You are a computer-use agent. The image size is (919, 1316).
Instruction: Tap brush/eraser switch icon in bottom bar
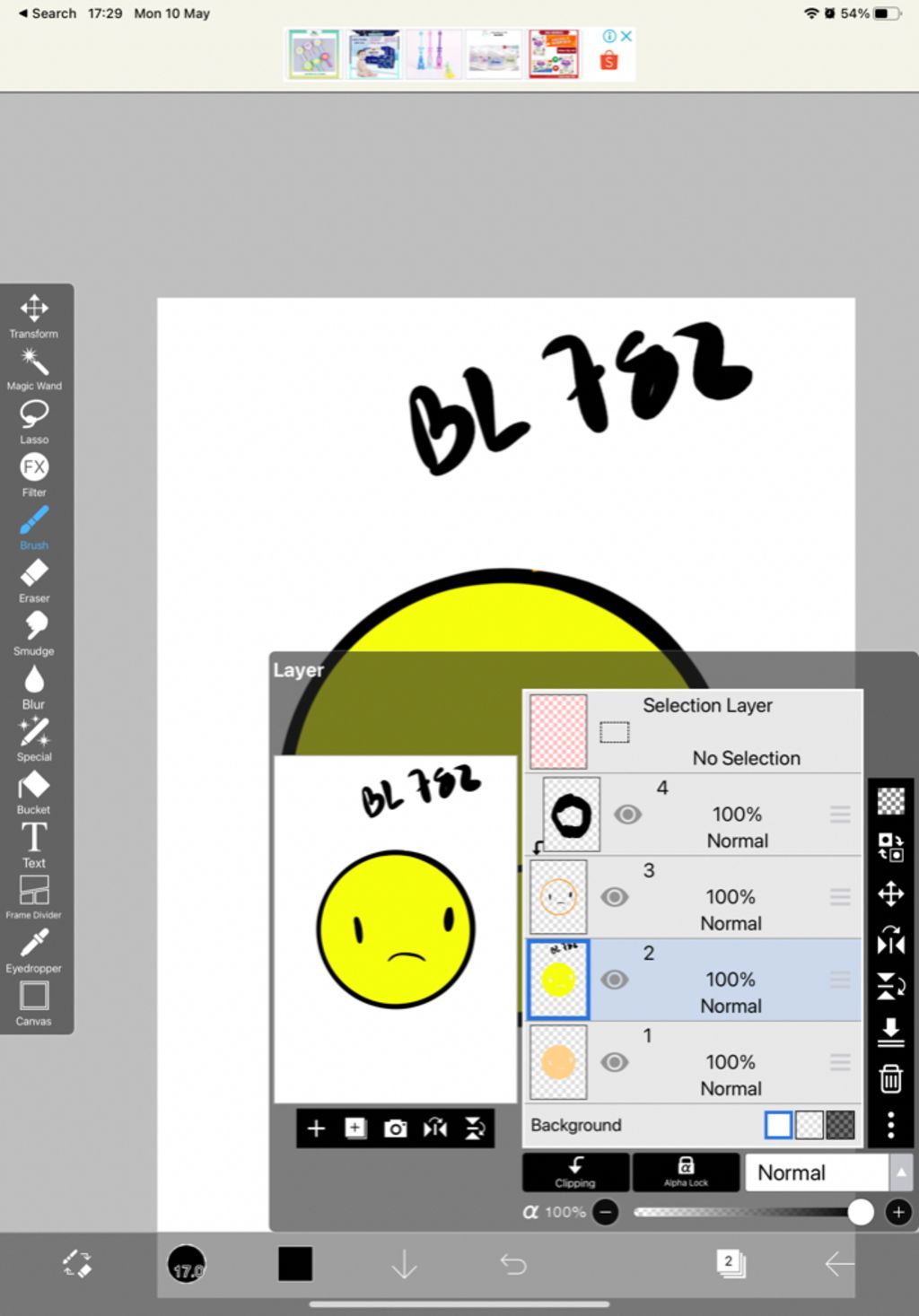(x=77, y=1263)
